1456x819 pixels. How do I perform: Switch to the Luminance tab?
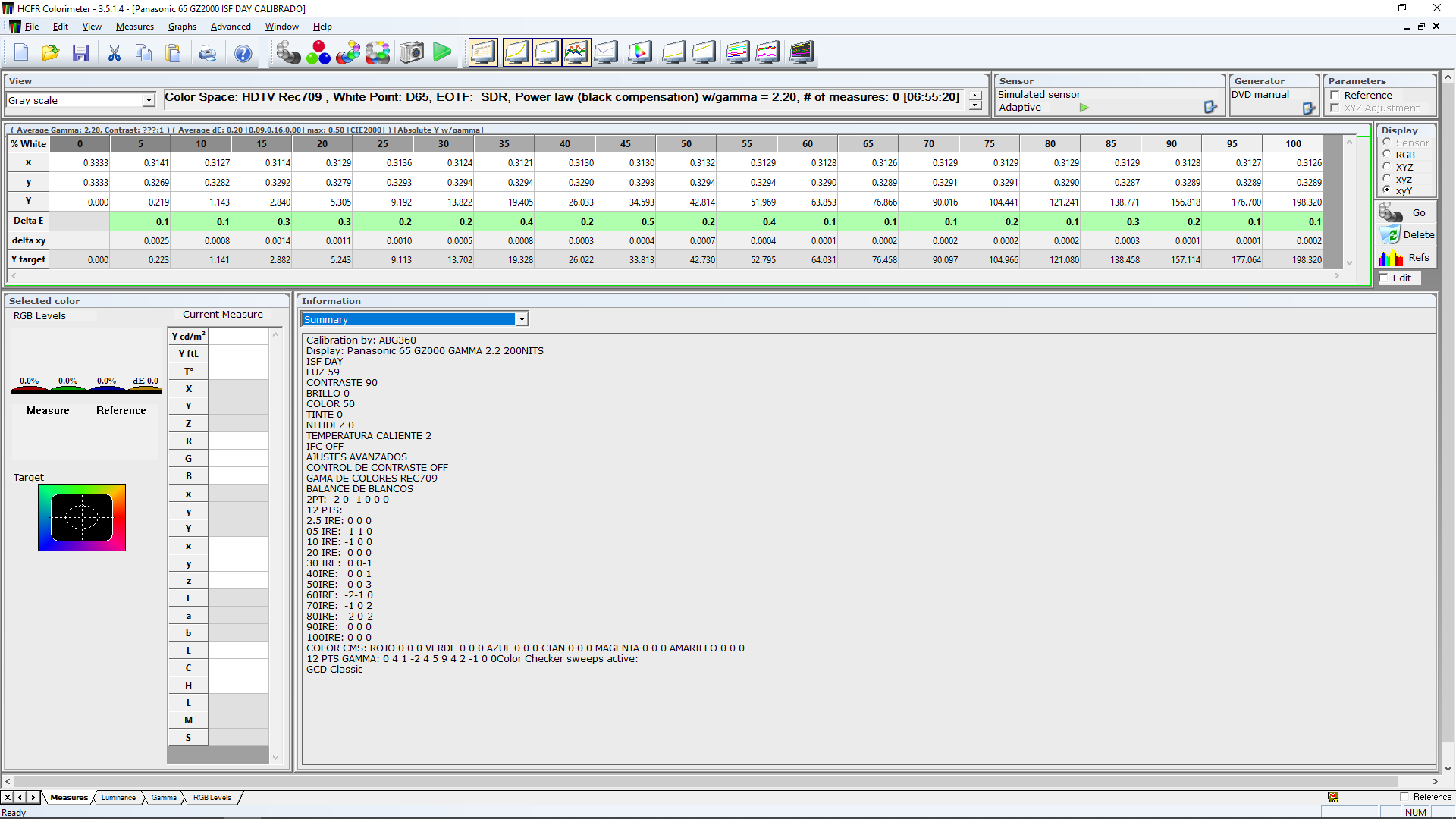pos(118,798)
